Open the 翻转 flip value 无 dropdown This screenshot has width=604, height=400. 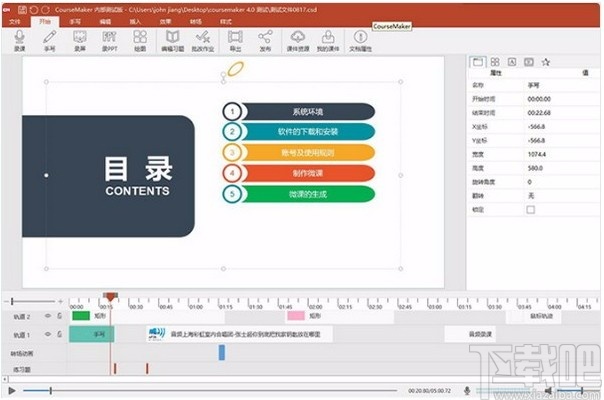point(561,196)
